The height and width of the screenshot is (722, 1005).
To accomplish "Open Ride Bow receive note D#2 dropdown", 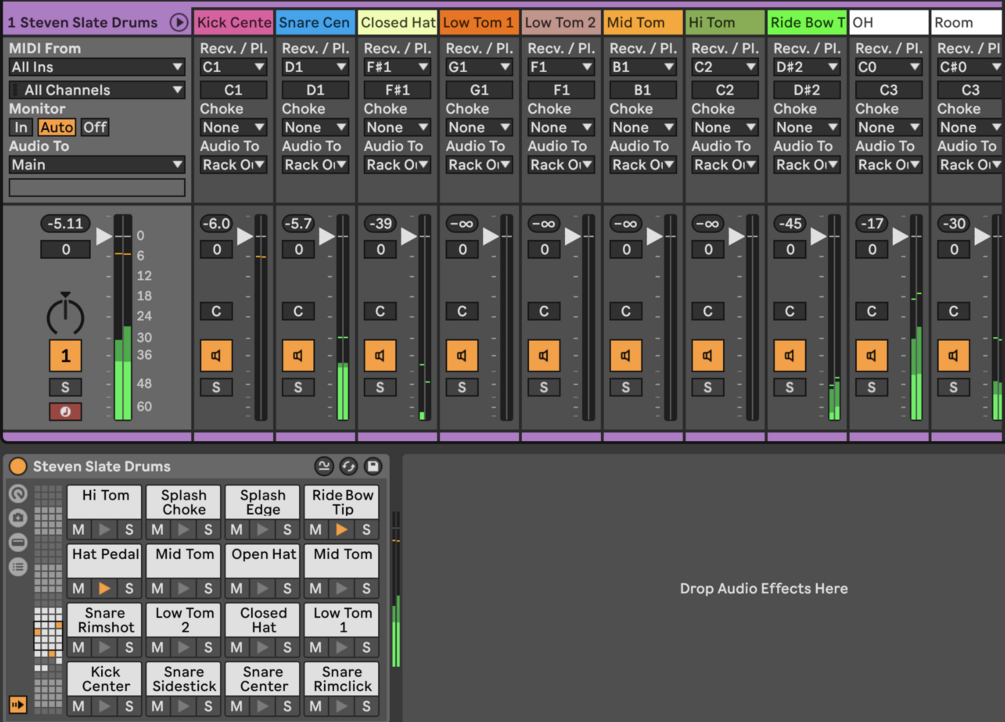I will tap(807, 67).
